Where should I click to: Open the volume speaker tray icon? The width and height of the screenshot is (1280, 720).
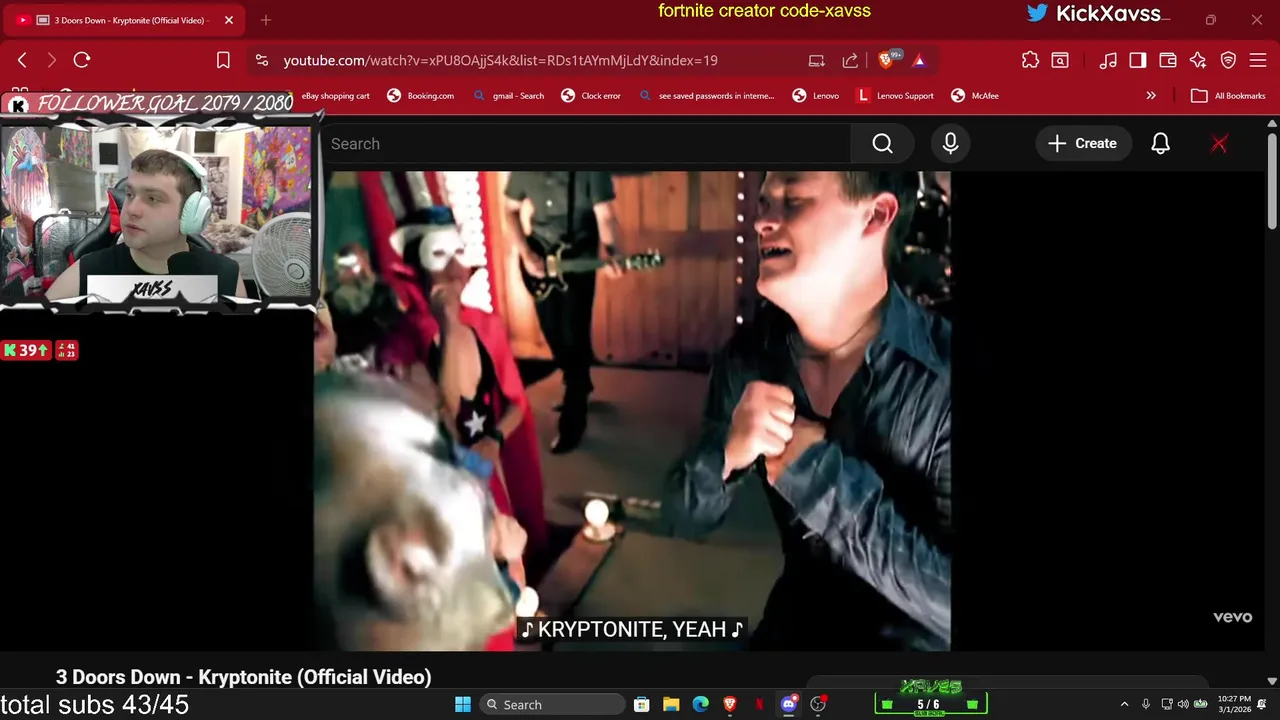coord(1183,705)
